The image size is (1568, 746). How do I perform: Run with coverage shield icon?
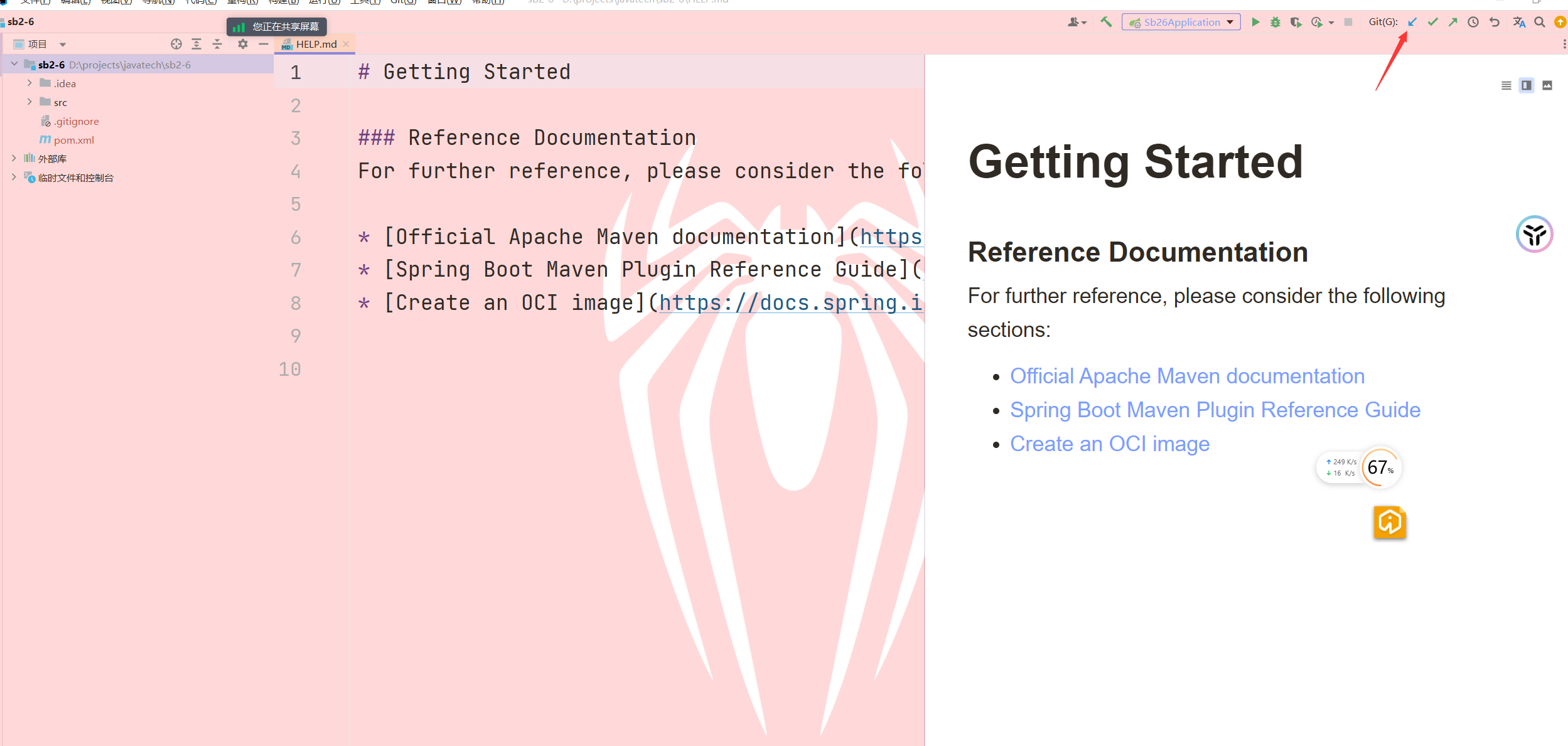tap(1296, 22)
